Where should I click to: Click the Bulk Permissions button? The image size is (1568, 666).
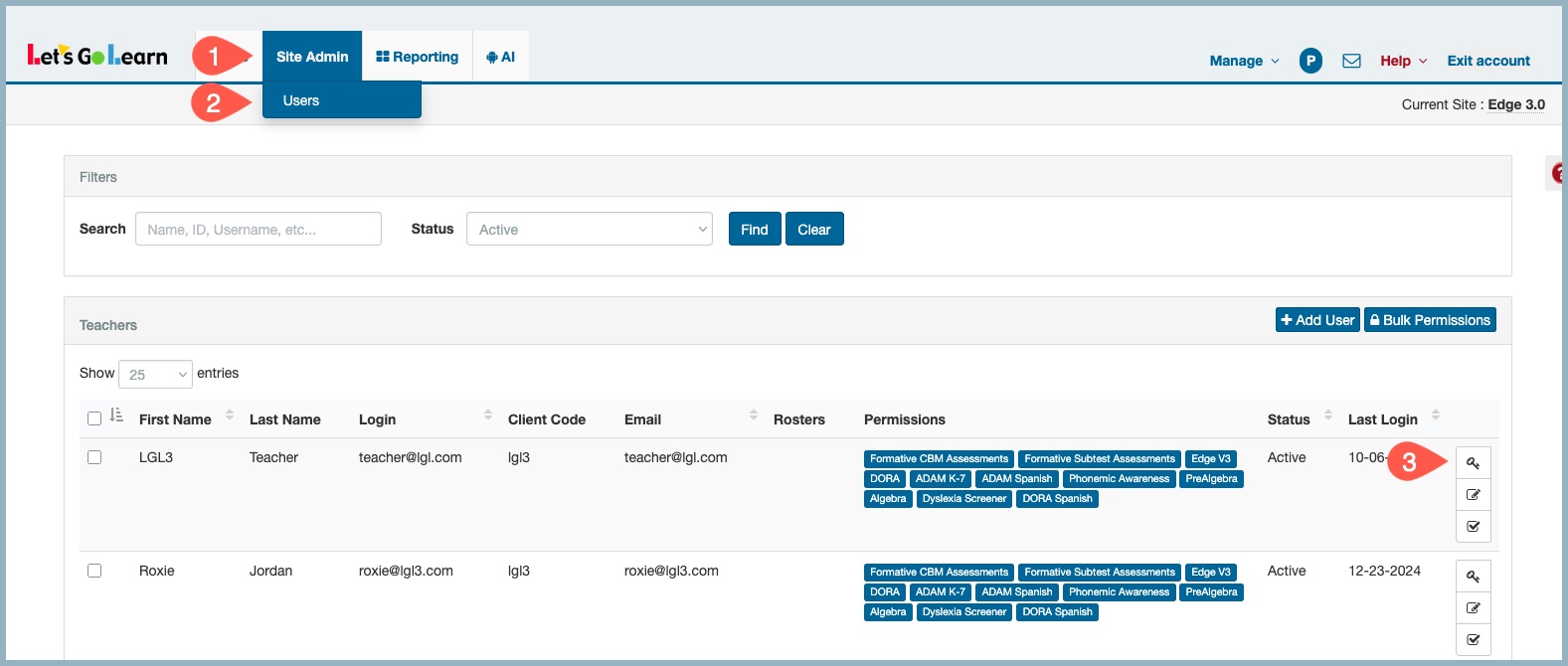tap(1429, 320)
